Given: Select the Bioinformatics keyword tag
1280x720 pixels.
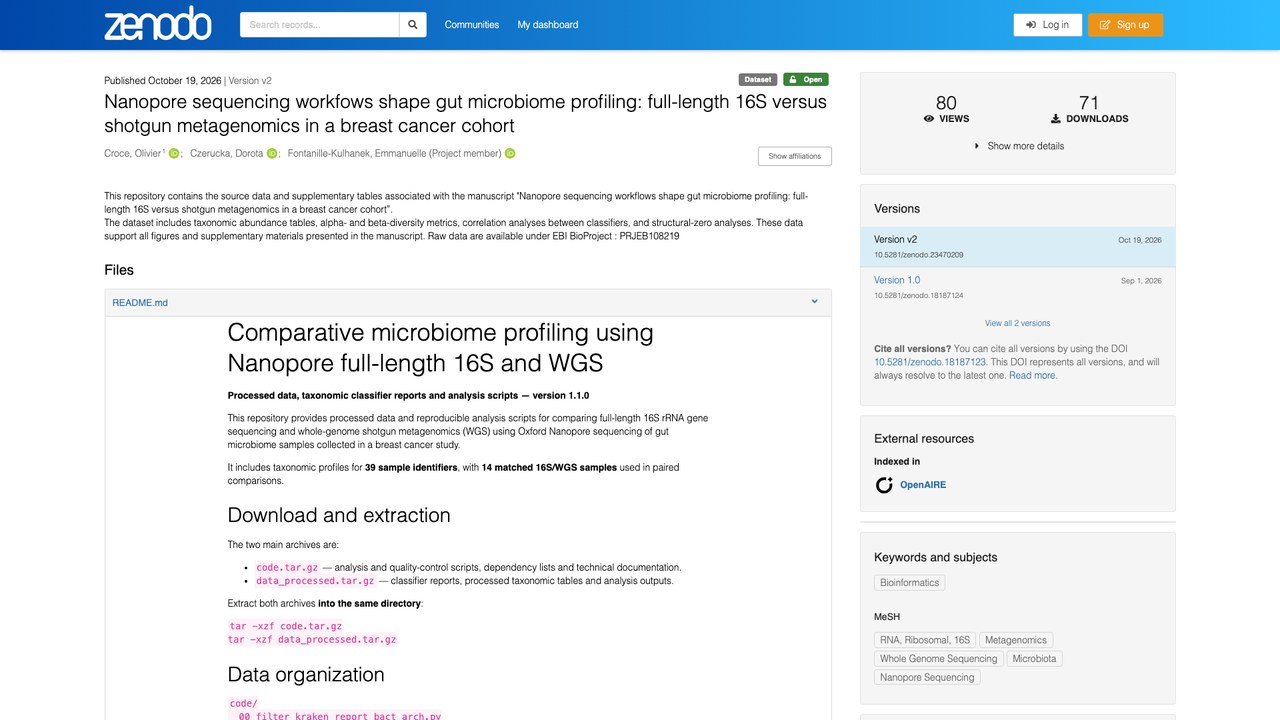Looking at the screenshot, I should pos(909,583).
